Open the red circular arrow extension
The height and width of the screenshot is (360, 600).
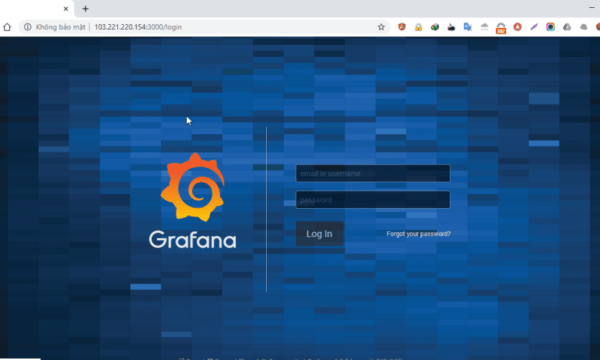click(517, 27)
